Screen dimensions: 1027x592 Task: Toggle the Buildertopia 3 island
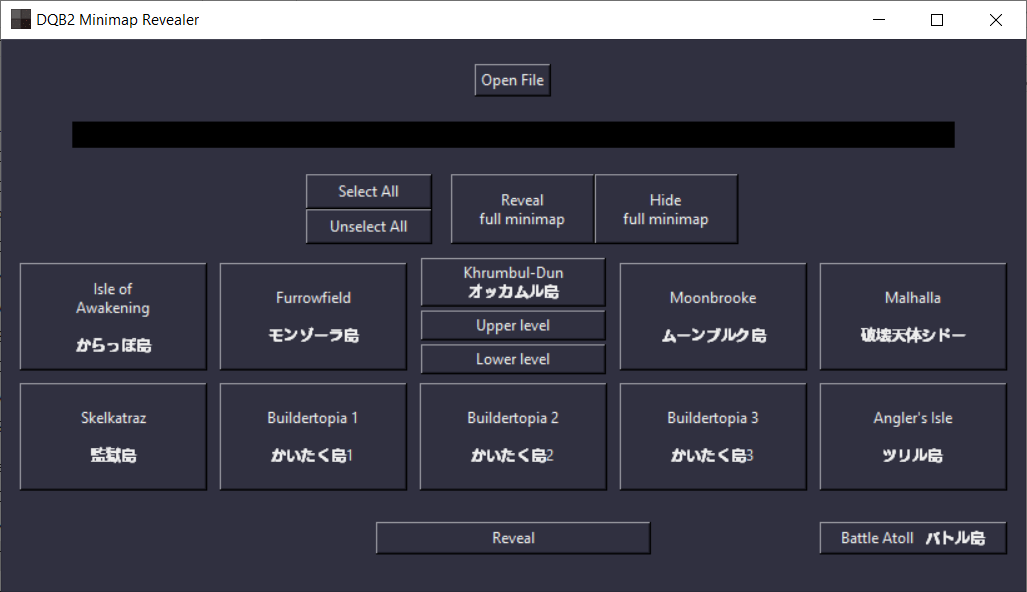[713, 436]
